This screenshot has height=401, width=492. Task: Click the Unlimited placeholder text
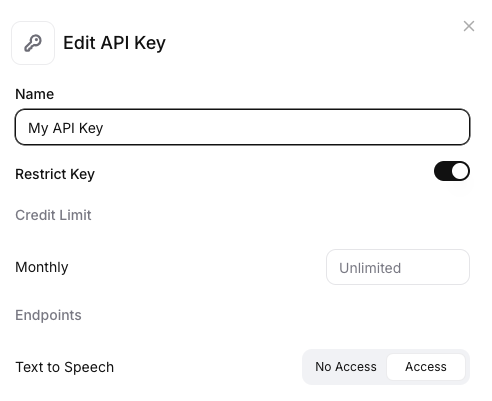click(370, 268)
